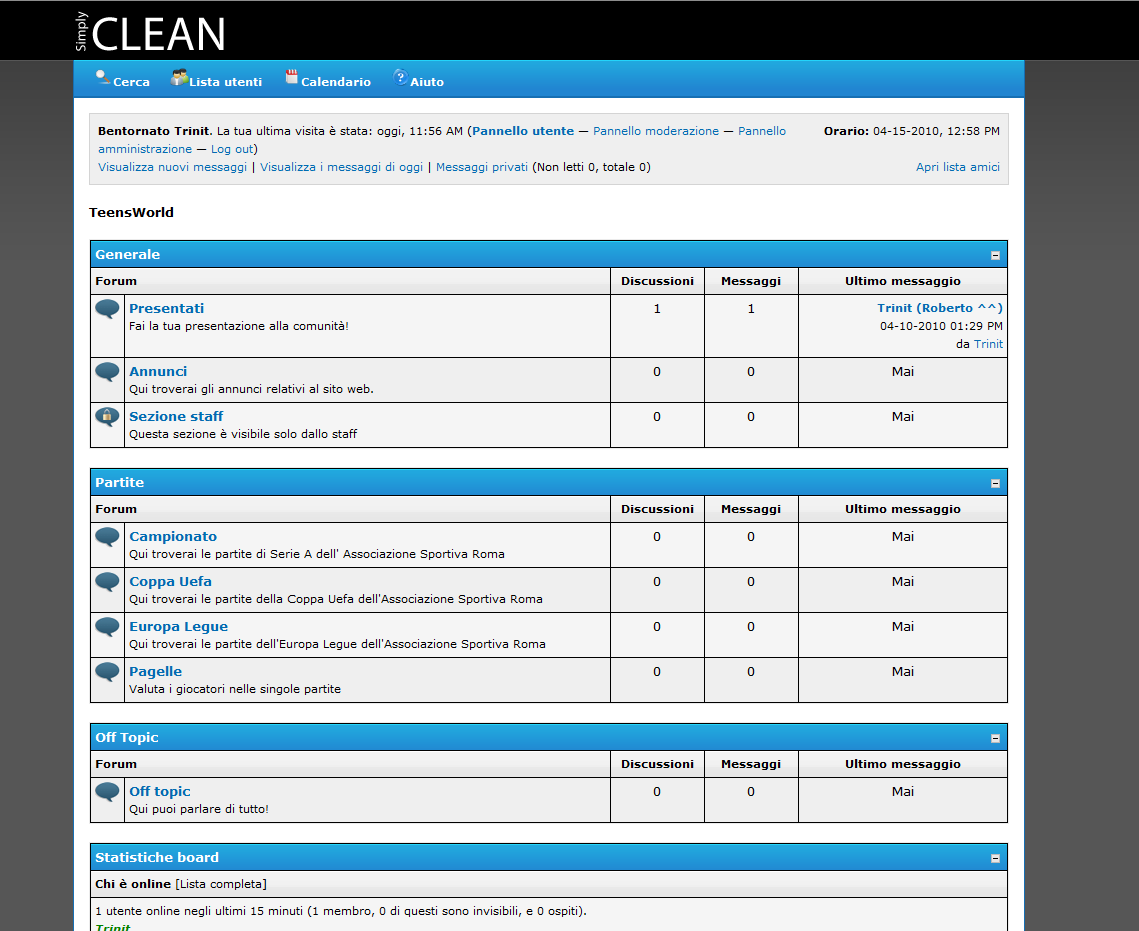The height and width of the screenshot is (931, 1139).
Task: Open the Coppa Uefa forum
Action: click(x=170, y=581)
